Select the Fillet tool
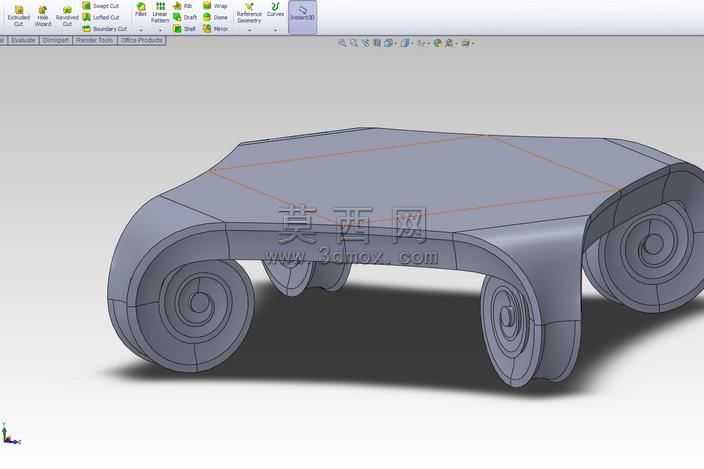Image resolution: width=704 pixels, height=469 pixels. click(x=141, y=10)
